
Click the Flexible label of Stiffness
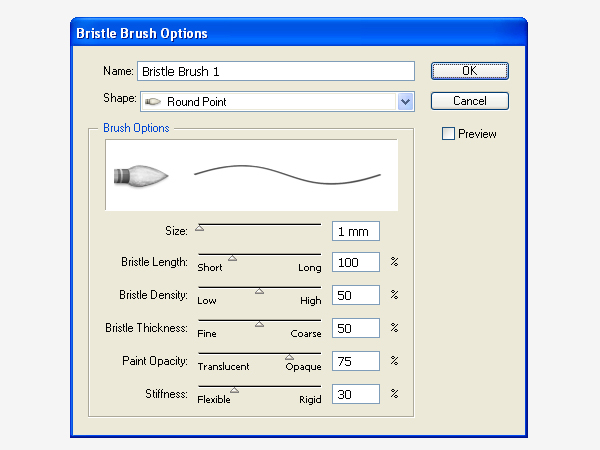[214, 399]
